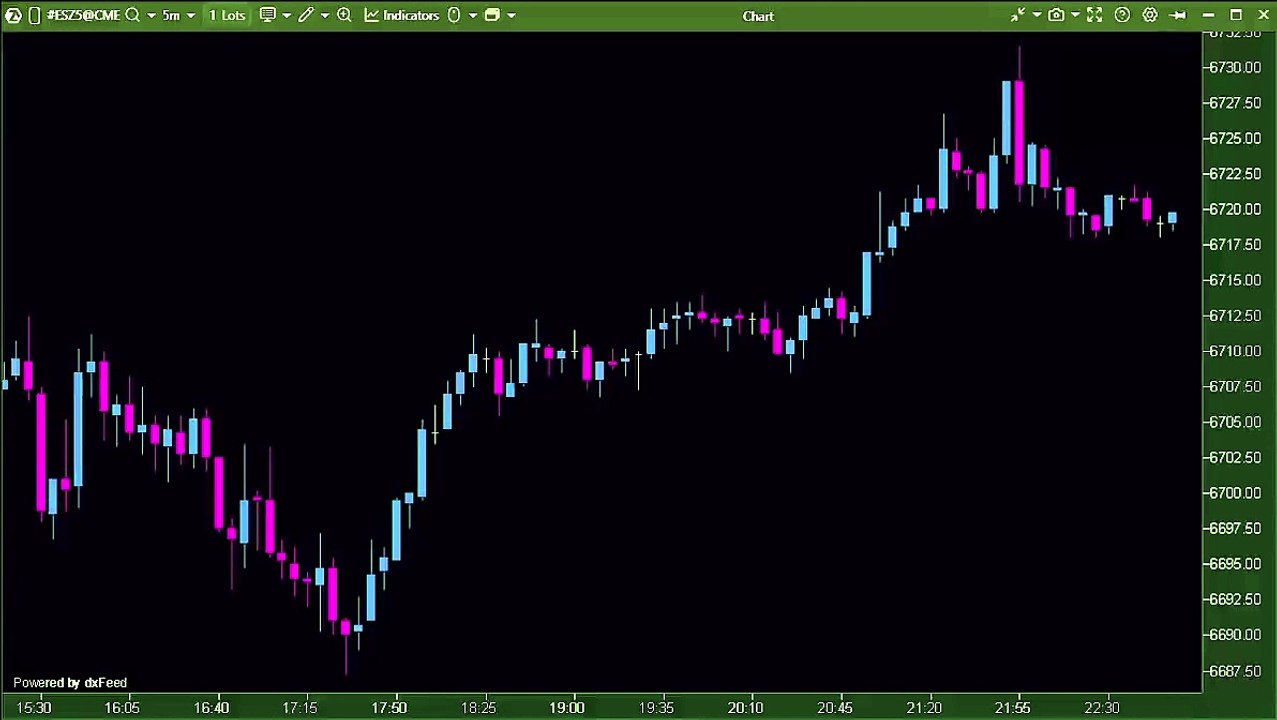Screen dimensions: 1277x720
Task: Expand the symbol dropdown arrow
Action: pos(151,15)
